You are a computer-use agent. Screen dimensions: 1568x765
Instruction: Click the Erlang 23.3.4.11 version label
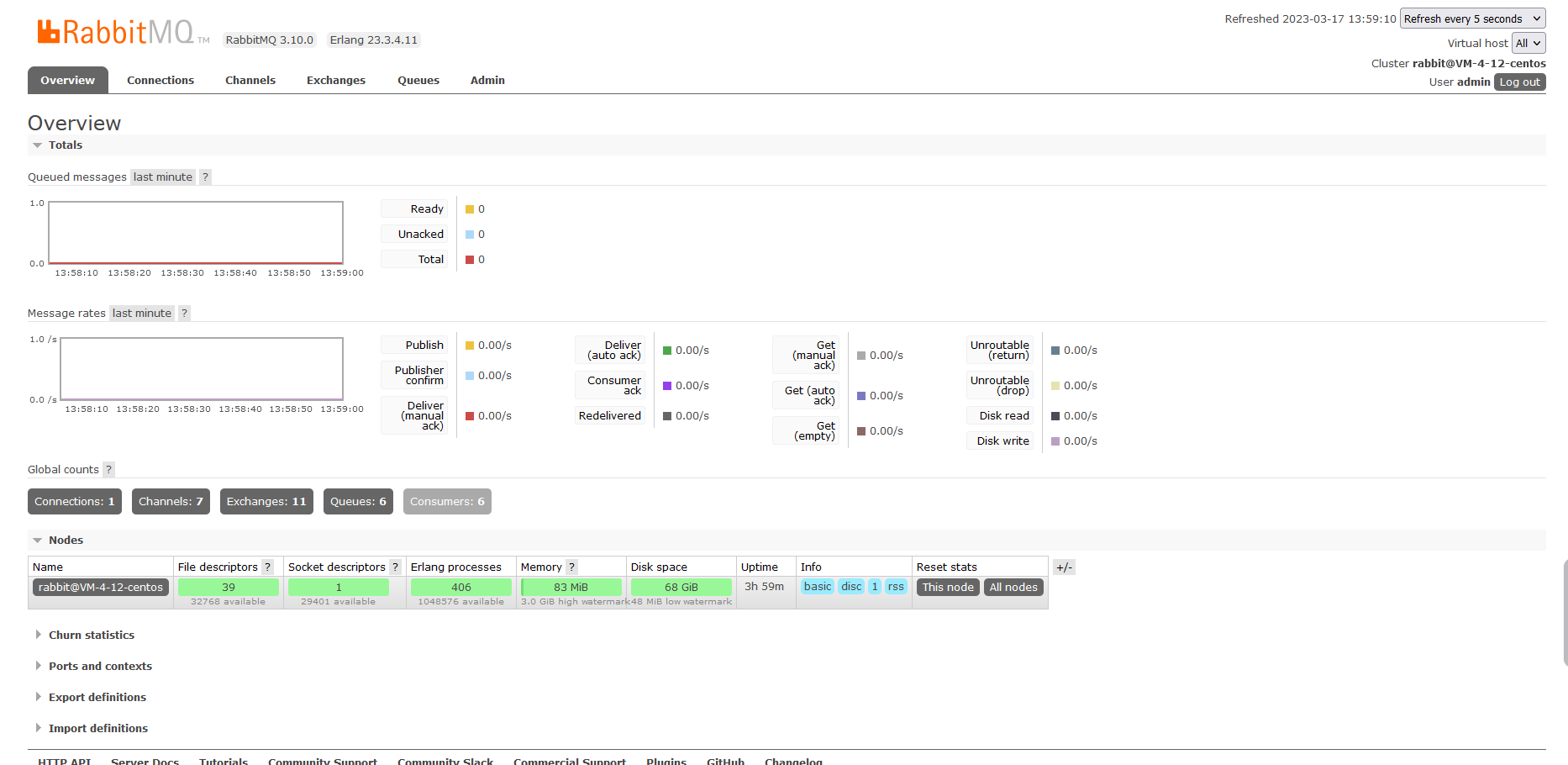(374, 40)
